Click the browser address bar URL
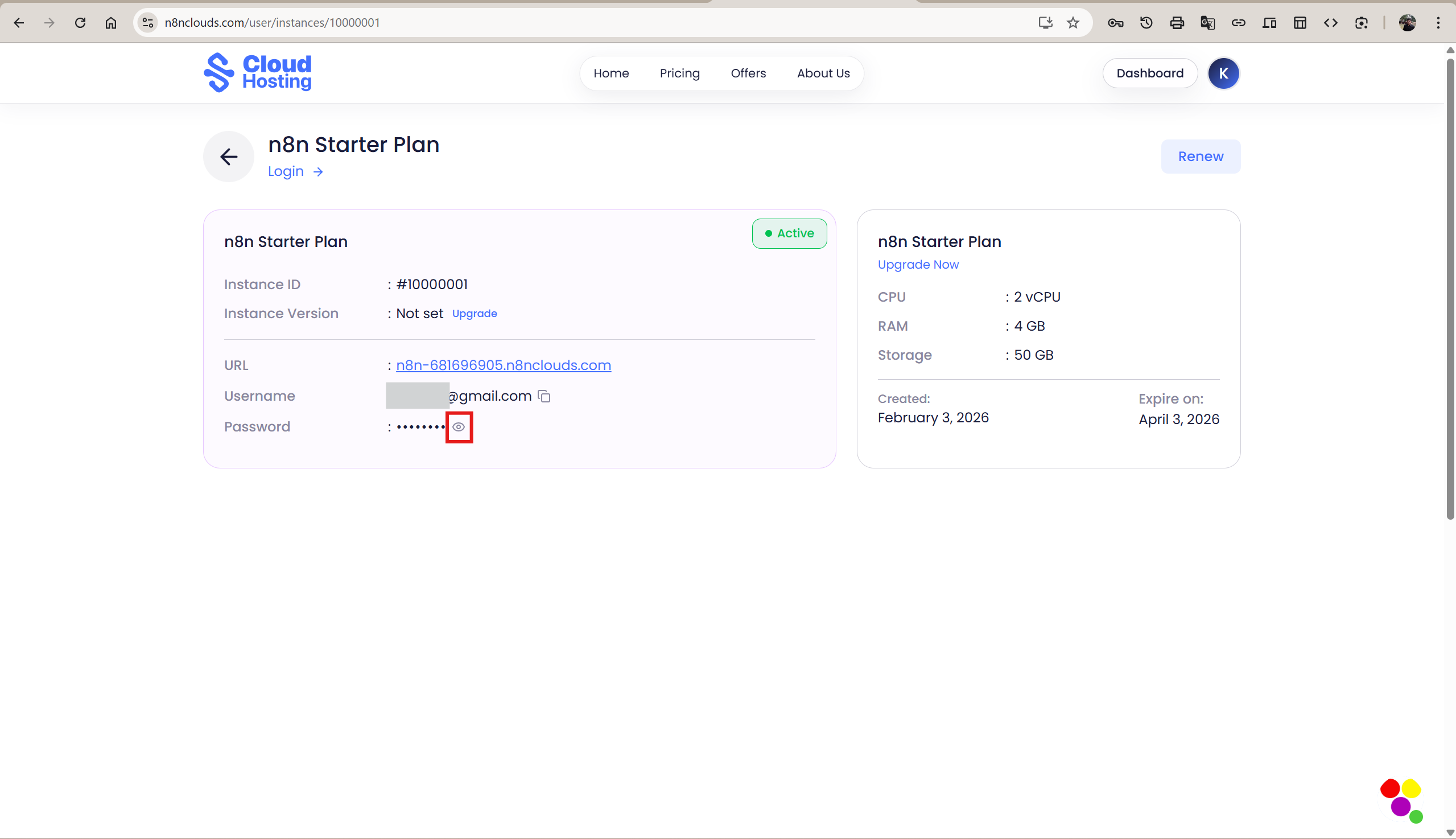 [272, 22]
